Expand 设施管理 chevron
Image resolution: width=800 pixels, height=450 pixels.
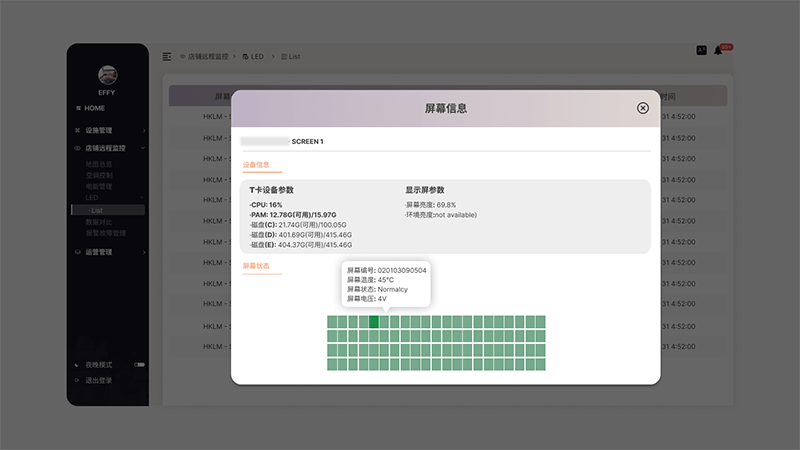click(144, 131)
